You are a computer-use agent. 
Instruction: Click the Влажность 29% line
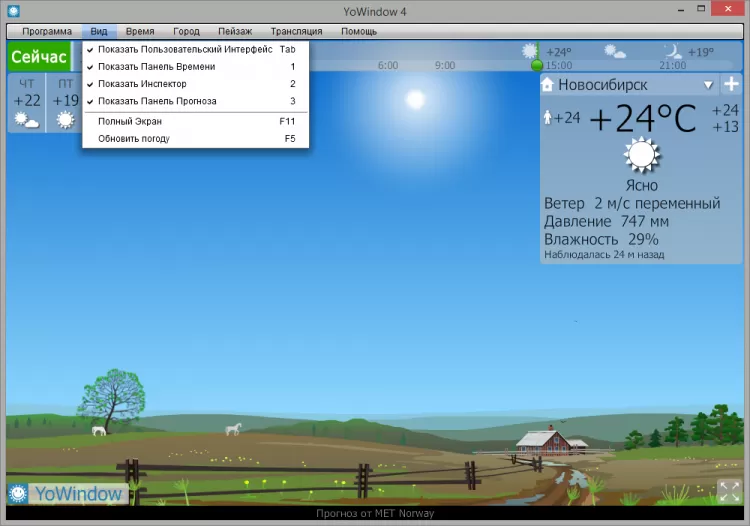click(x=601, y=239)
